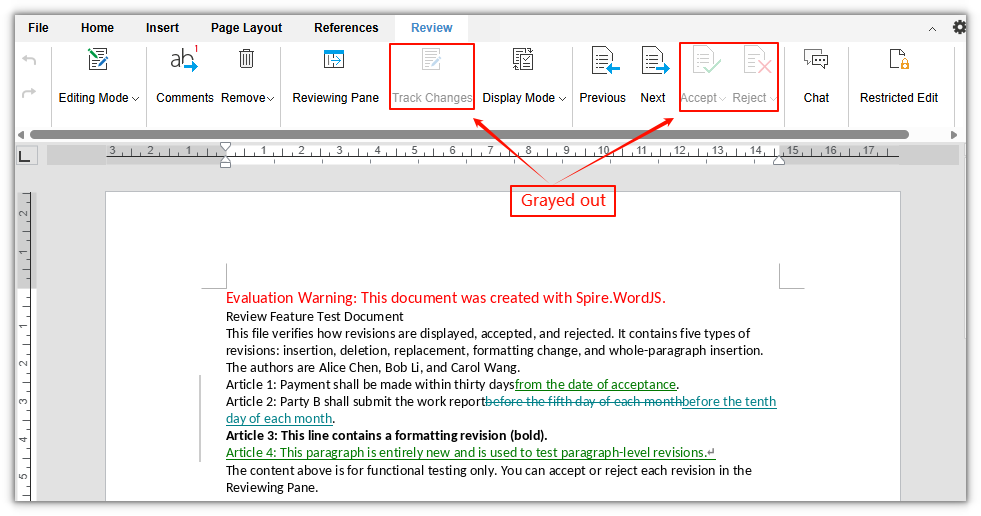Screen dimensions: 981x516
Task: Click the green Article 4 paragraph
Action: click(x=470, y=452)
